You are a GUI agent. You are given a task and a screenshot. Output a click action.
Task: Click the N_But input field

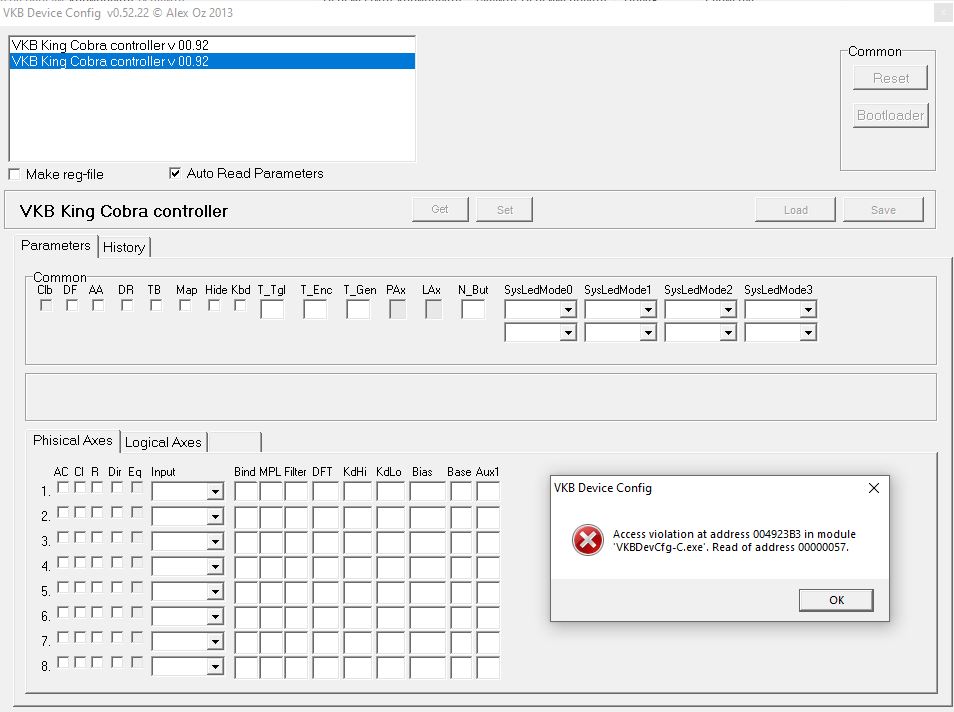pyautogui.click(x=473, y=309)
